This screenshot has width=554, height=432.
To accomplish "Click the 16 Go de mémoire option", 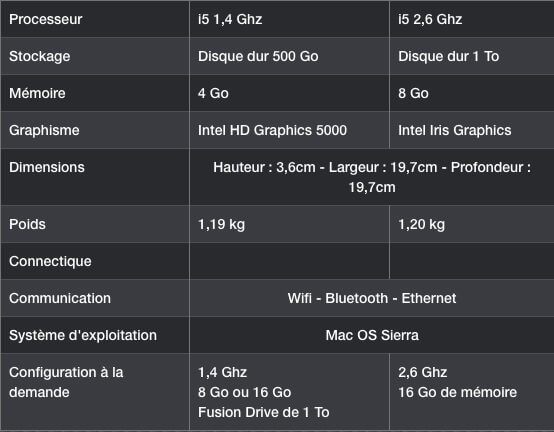I will [458, 392].
